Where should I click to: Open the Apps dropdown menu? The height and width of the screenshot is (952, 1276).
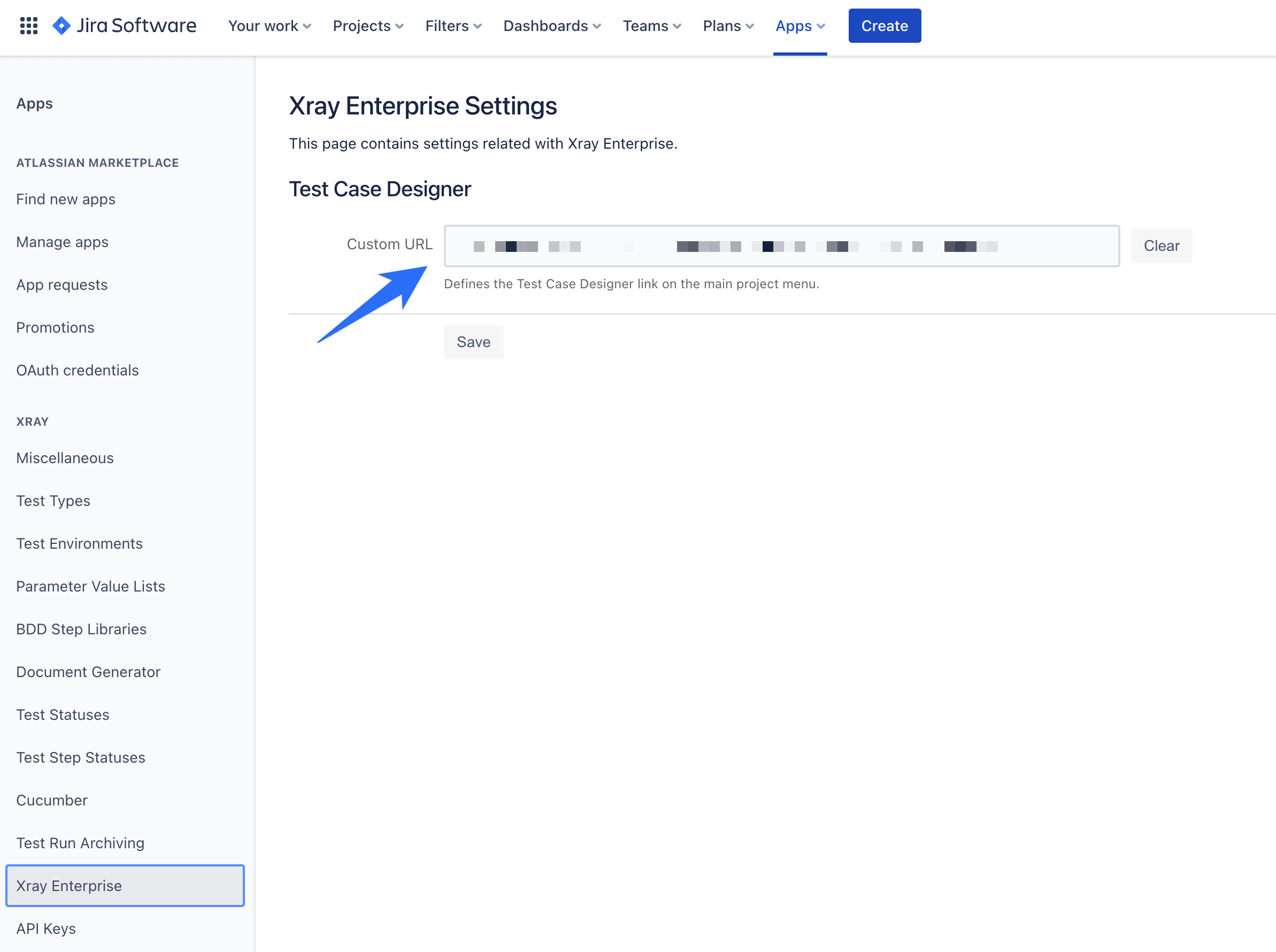[x=800, y=26]
